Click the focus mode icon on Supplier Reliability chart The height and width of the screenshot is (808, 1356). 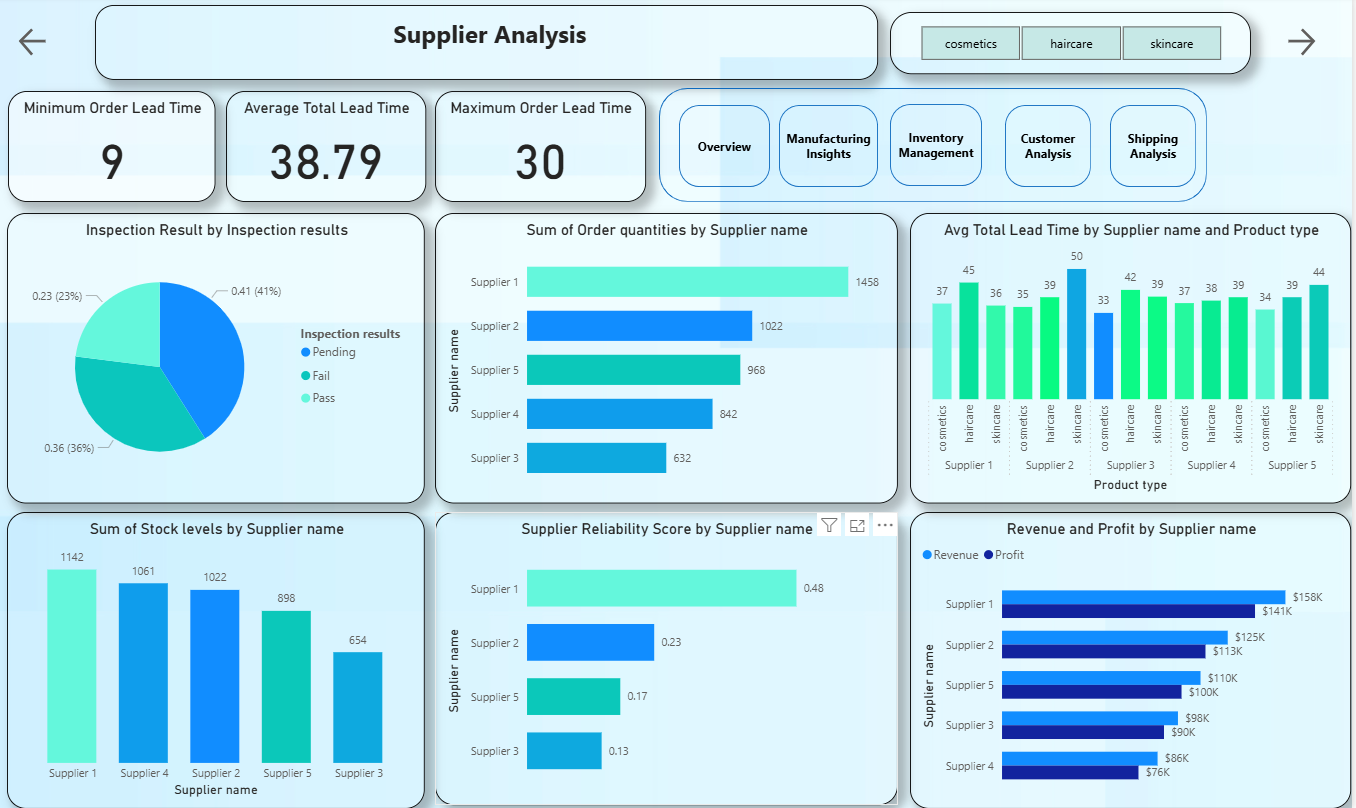857,525
